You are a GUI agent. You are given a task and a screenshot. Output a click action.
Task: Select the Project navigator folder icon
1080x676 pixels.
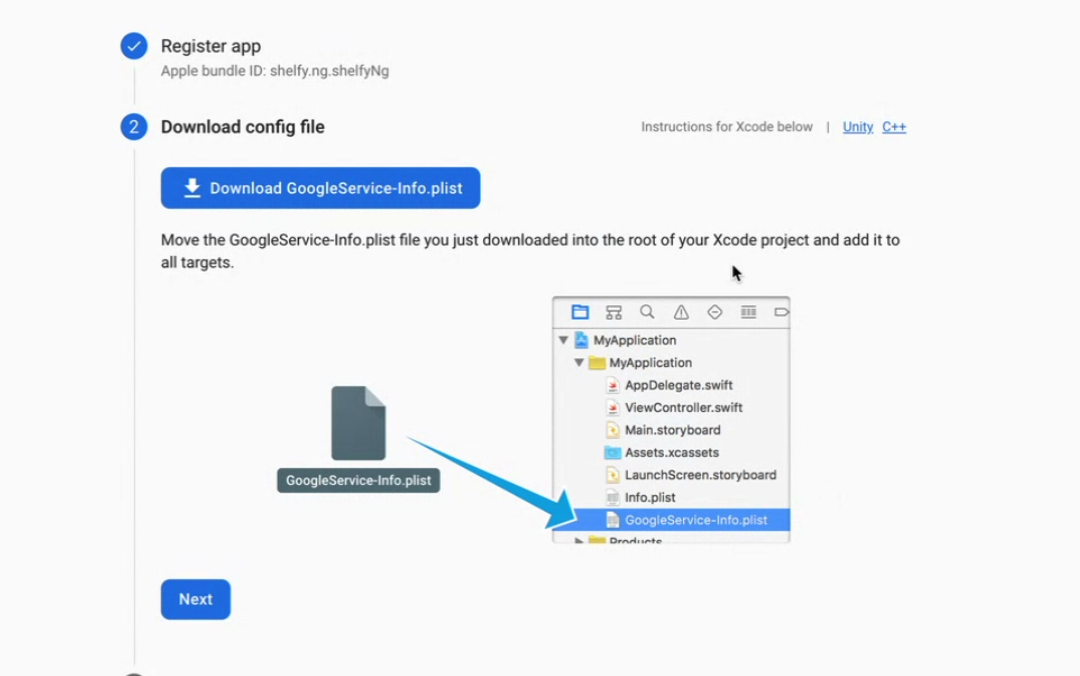point(580,312)
